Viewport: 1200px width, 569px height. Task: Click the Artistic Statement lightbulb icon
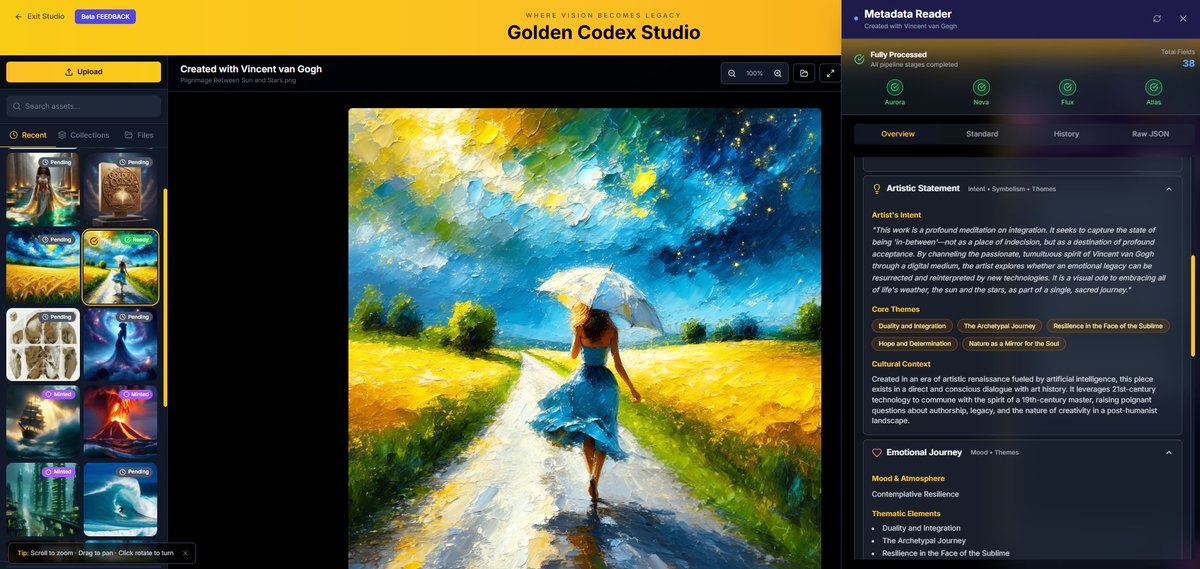[x=877, y=188]
